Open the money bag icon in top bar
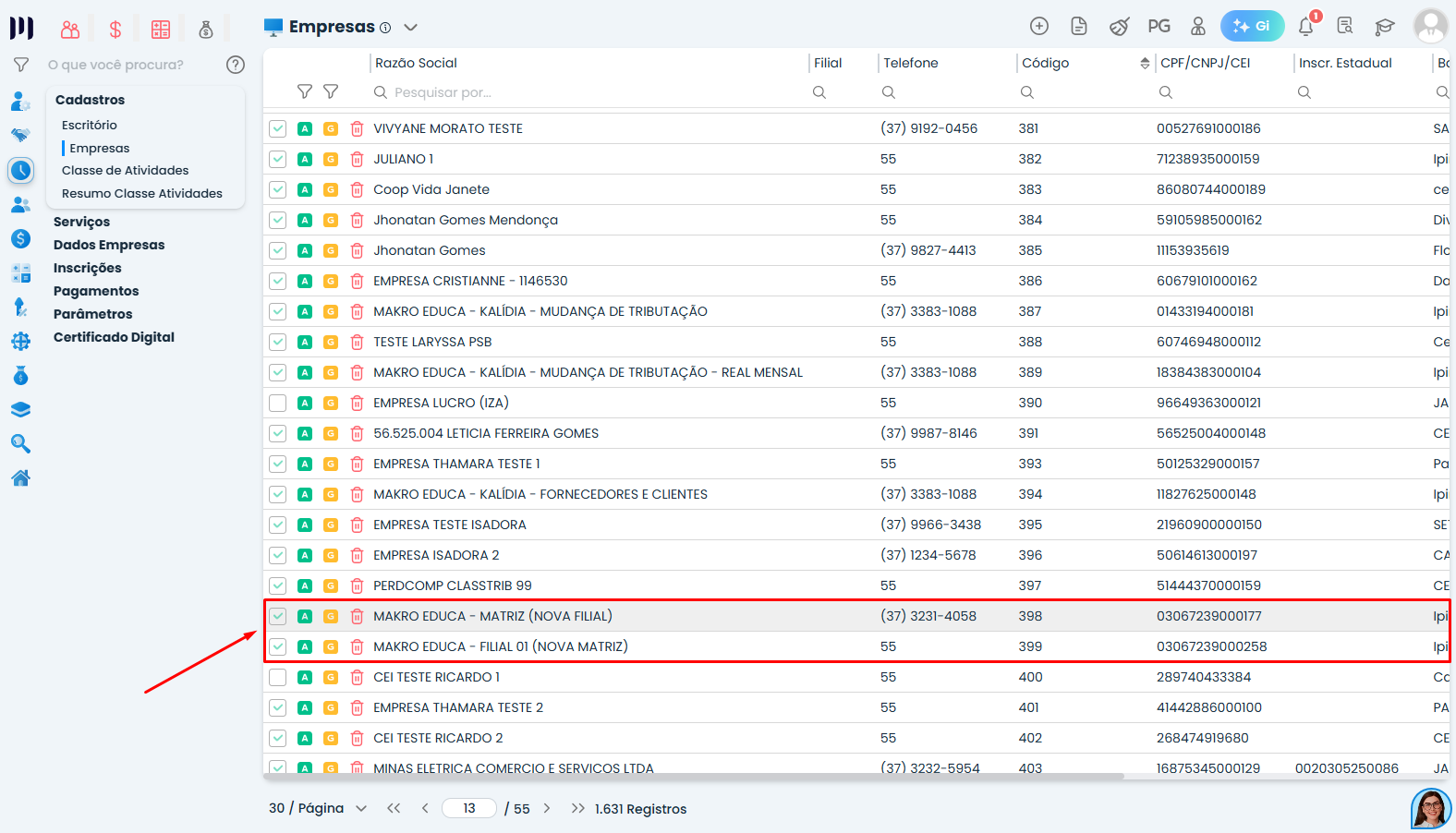The image size is (1456, 833). pos(206,30)
